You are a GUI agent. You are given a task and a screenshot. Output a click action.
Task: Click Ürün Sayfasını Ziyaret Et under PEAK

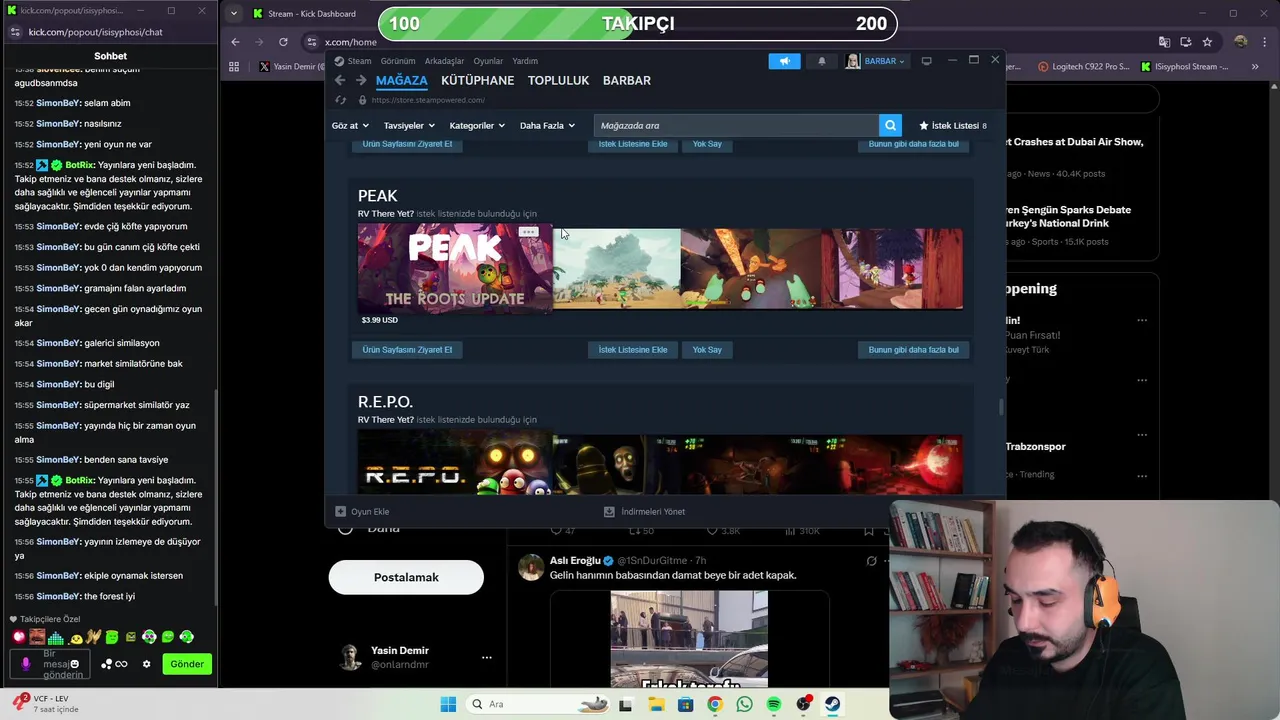point(407,350)
